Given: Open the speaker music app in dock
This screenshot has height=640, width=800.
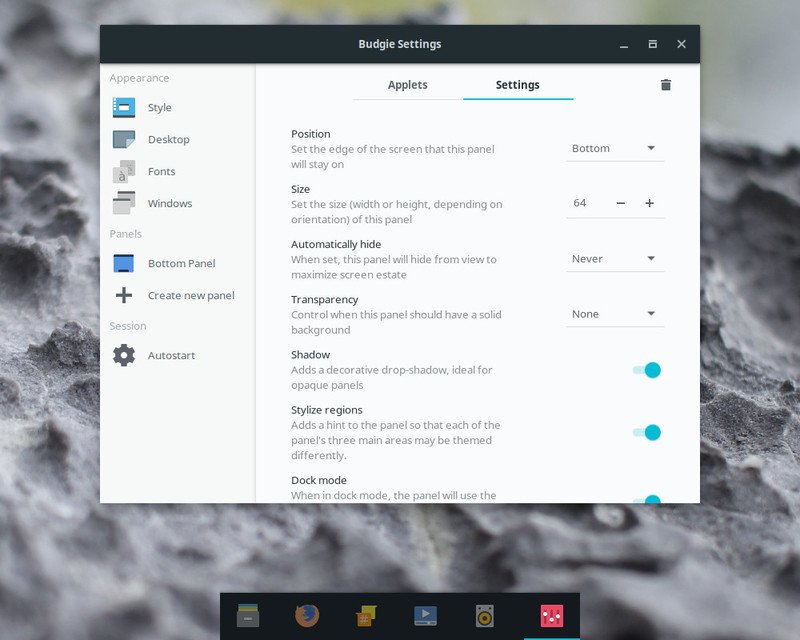Looking at the screenshot, I should click(485, 616).
